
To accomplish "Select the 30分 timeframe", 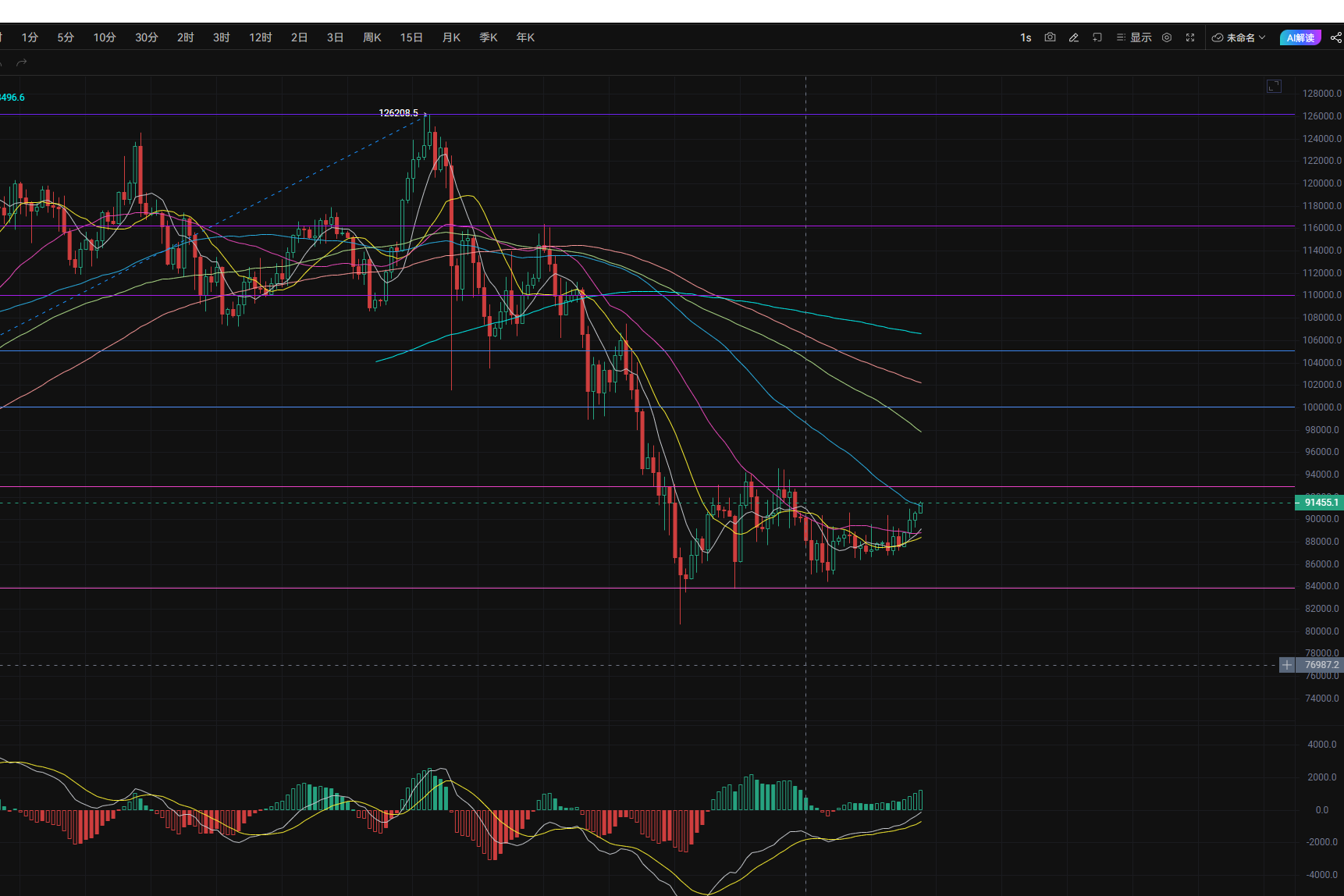I will [146, 37].
